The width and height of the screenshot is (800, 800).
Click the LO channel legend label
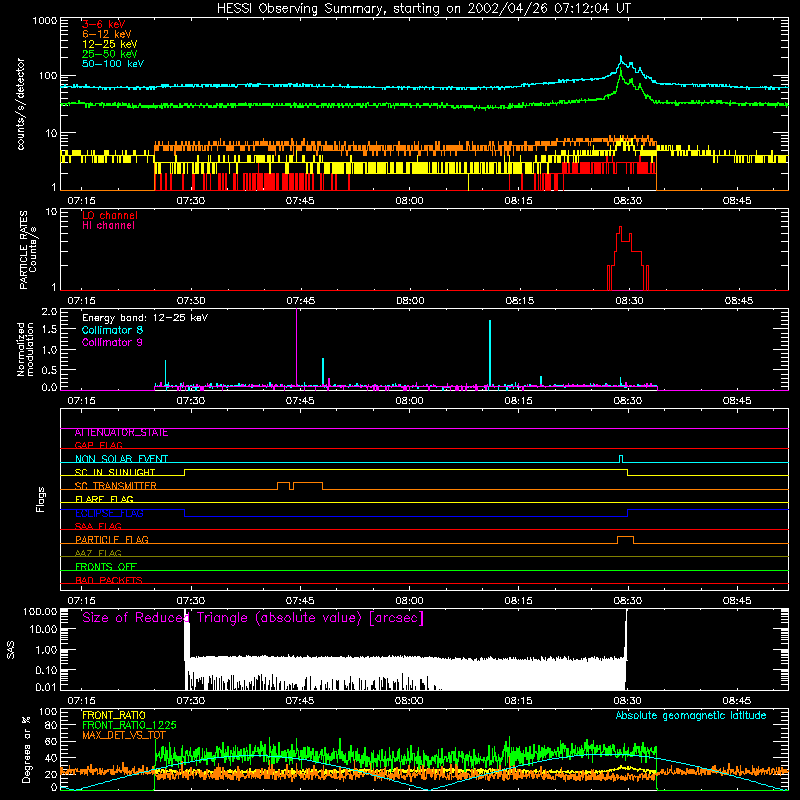(110, 215)
